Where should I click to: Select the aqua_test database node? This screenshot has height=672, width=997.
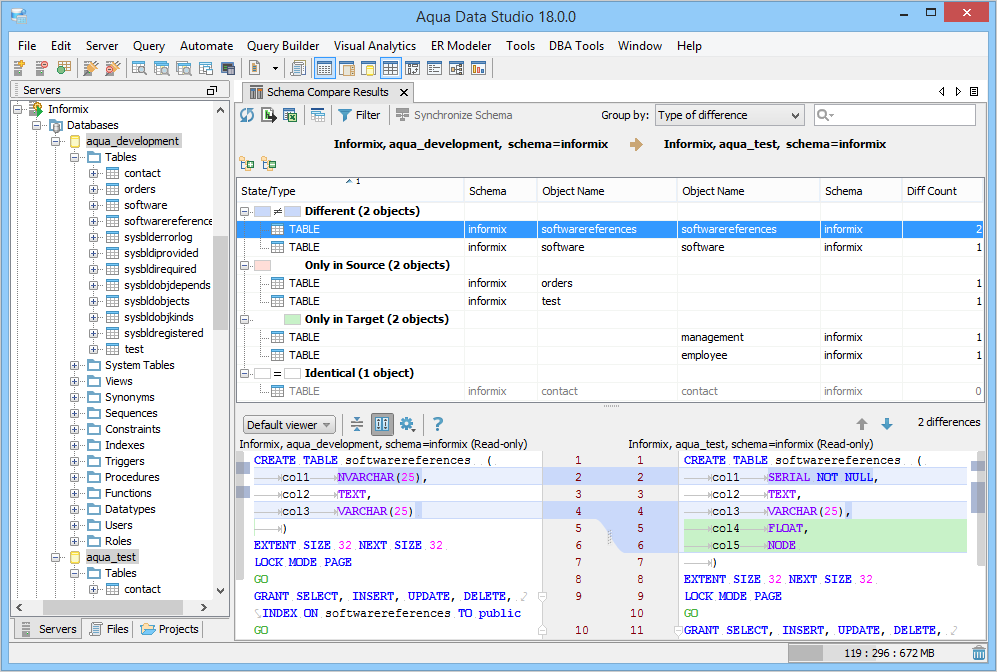[x=111, y=557]
